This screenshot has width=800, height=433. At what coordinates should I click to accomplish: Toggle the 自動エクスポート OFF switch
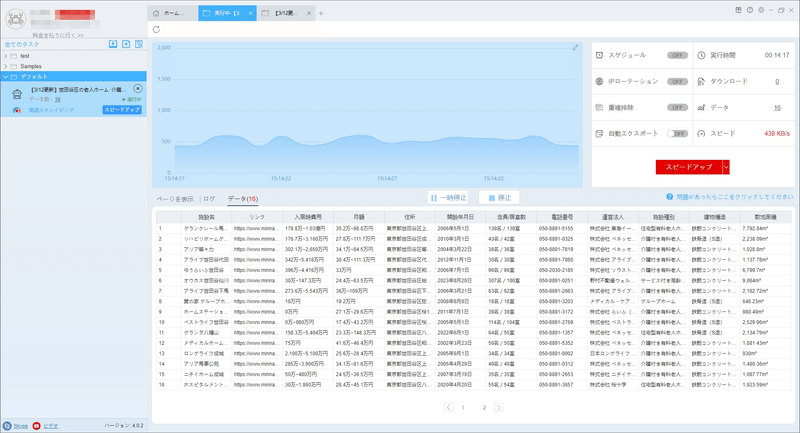click(x=678, y=134)
